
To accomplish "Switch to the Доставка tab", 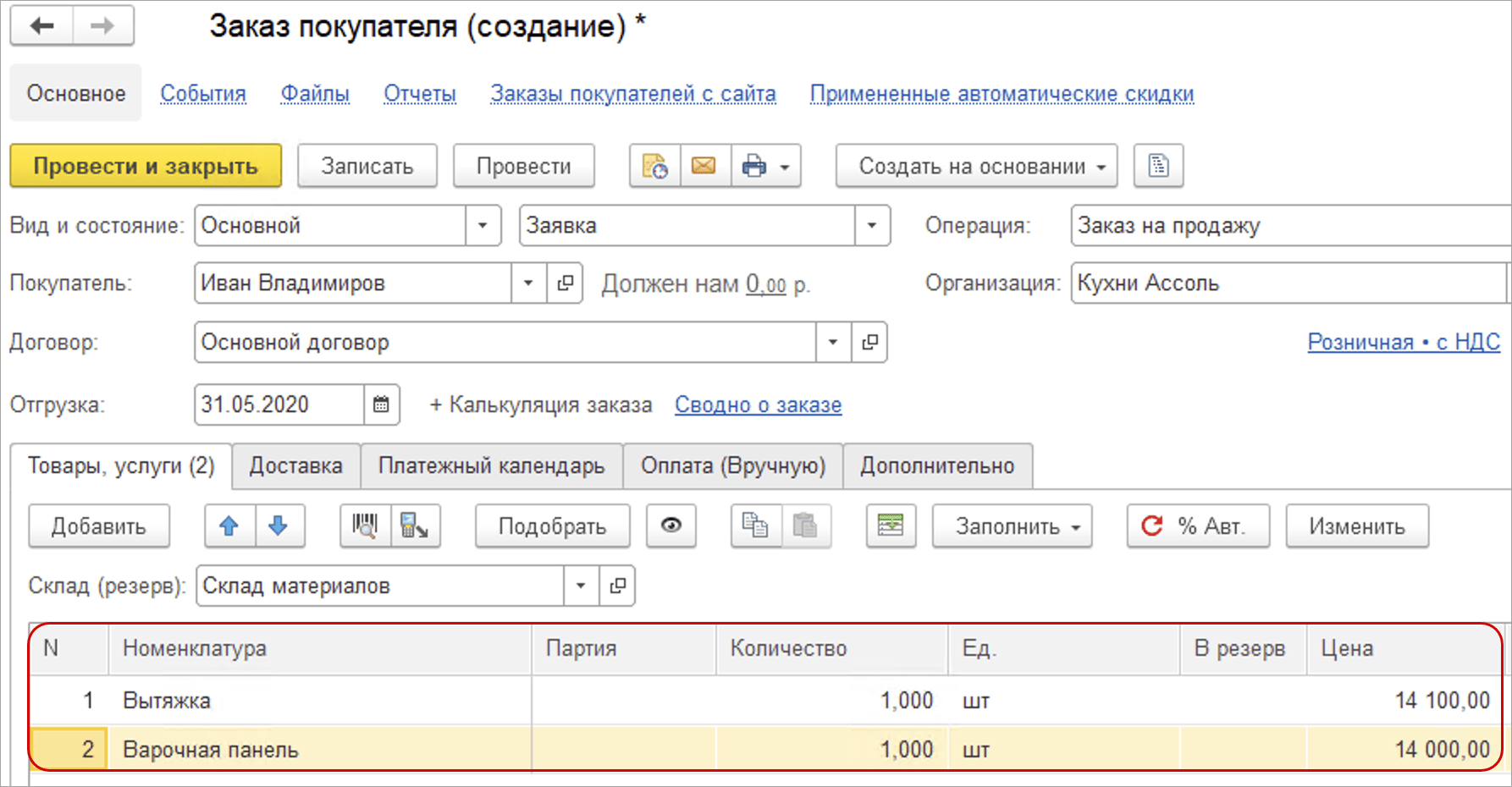I will coord(295,466).
